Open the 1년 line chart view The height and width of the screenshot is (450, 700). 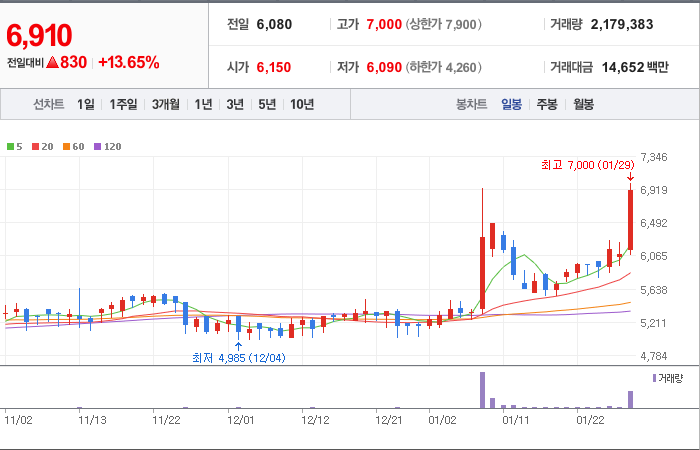coord(203,104)
